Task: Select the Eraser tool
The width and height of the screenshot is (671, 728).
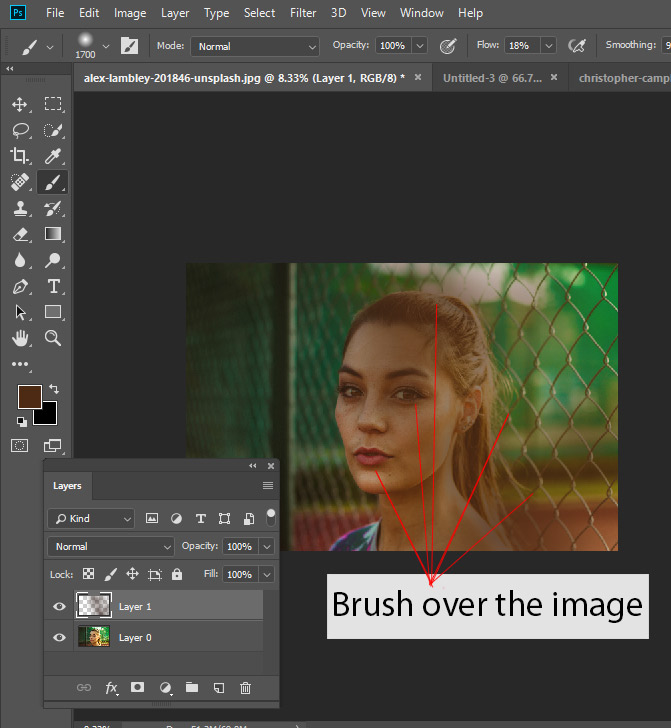Action: 20,234
